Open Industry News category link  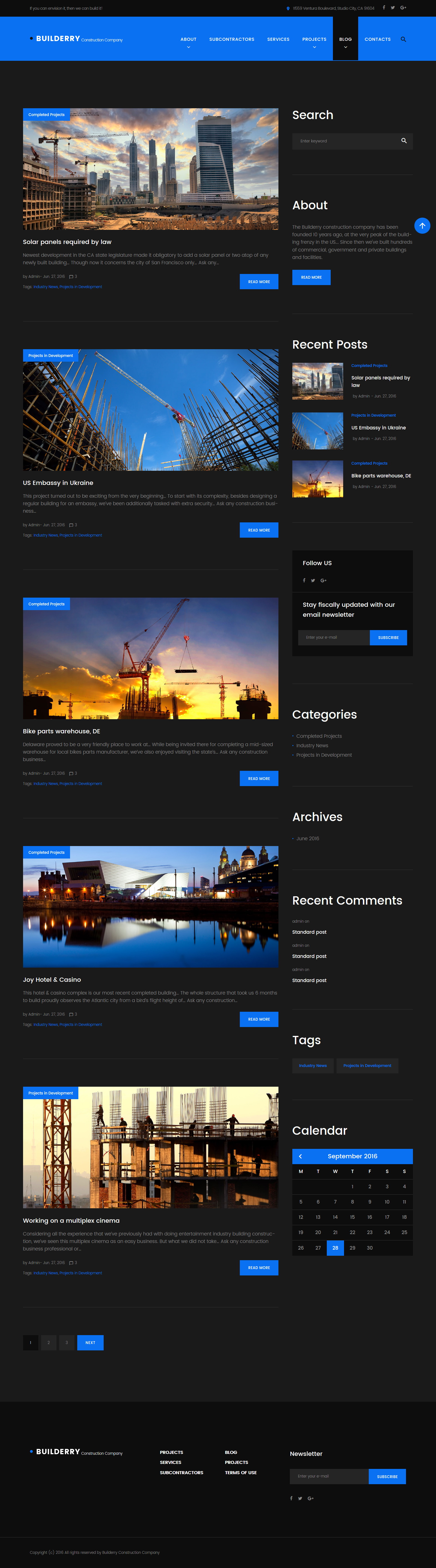pyautogui.click(x=312, y=746)
